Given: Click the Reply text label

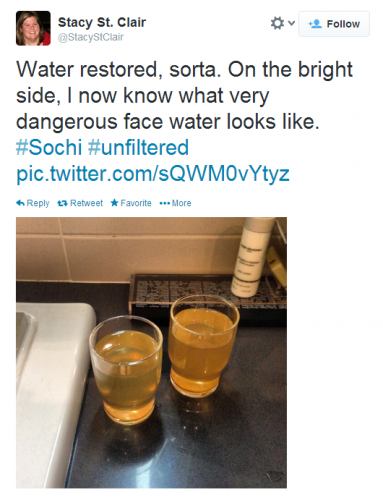Looking at the screenshot, I should click(38, 203).
